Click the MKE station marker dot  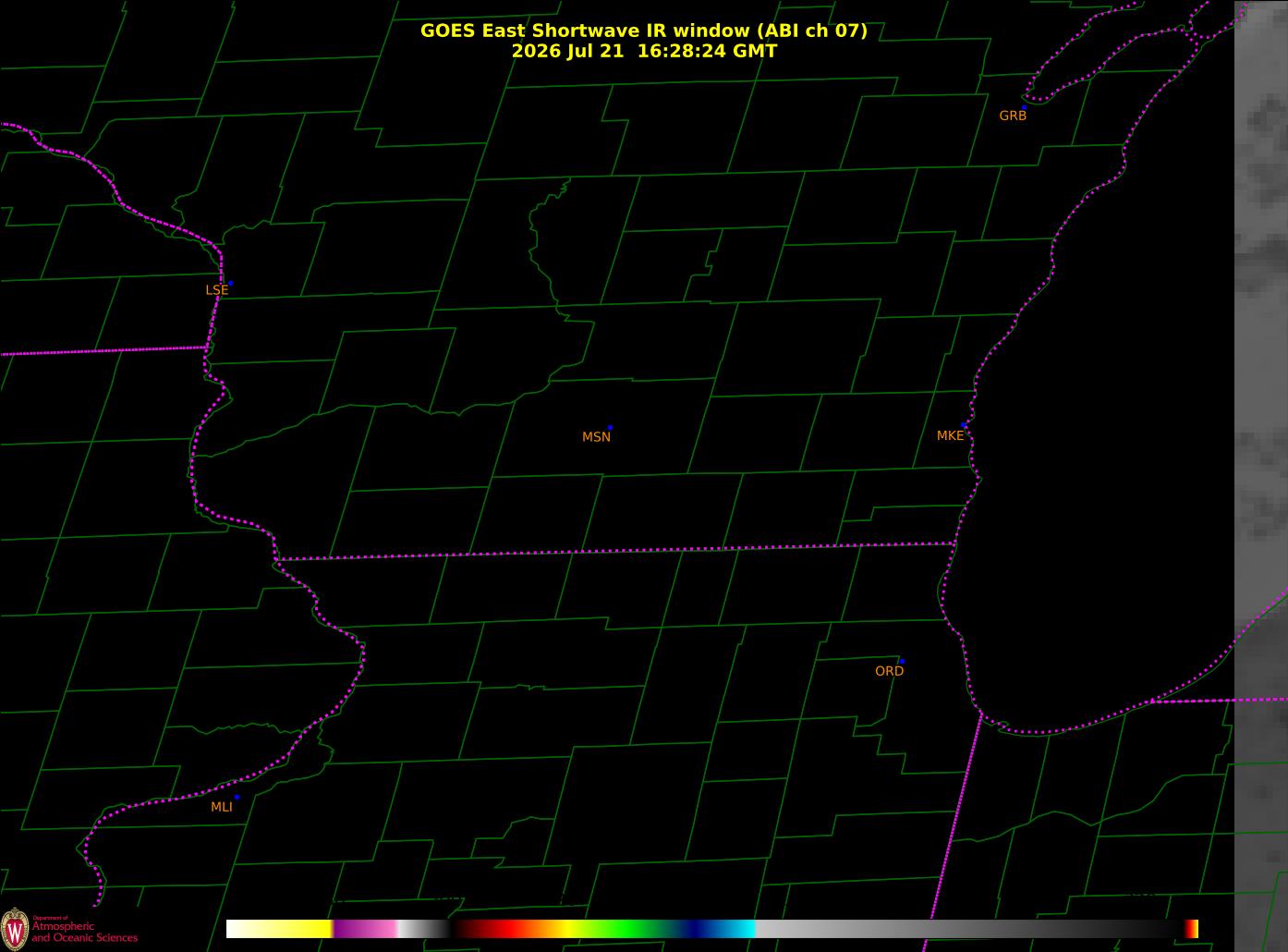(x=964, y=425)
